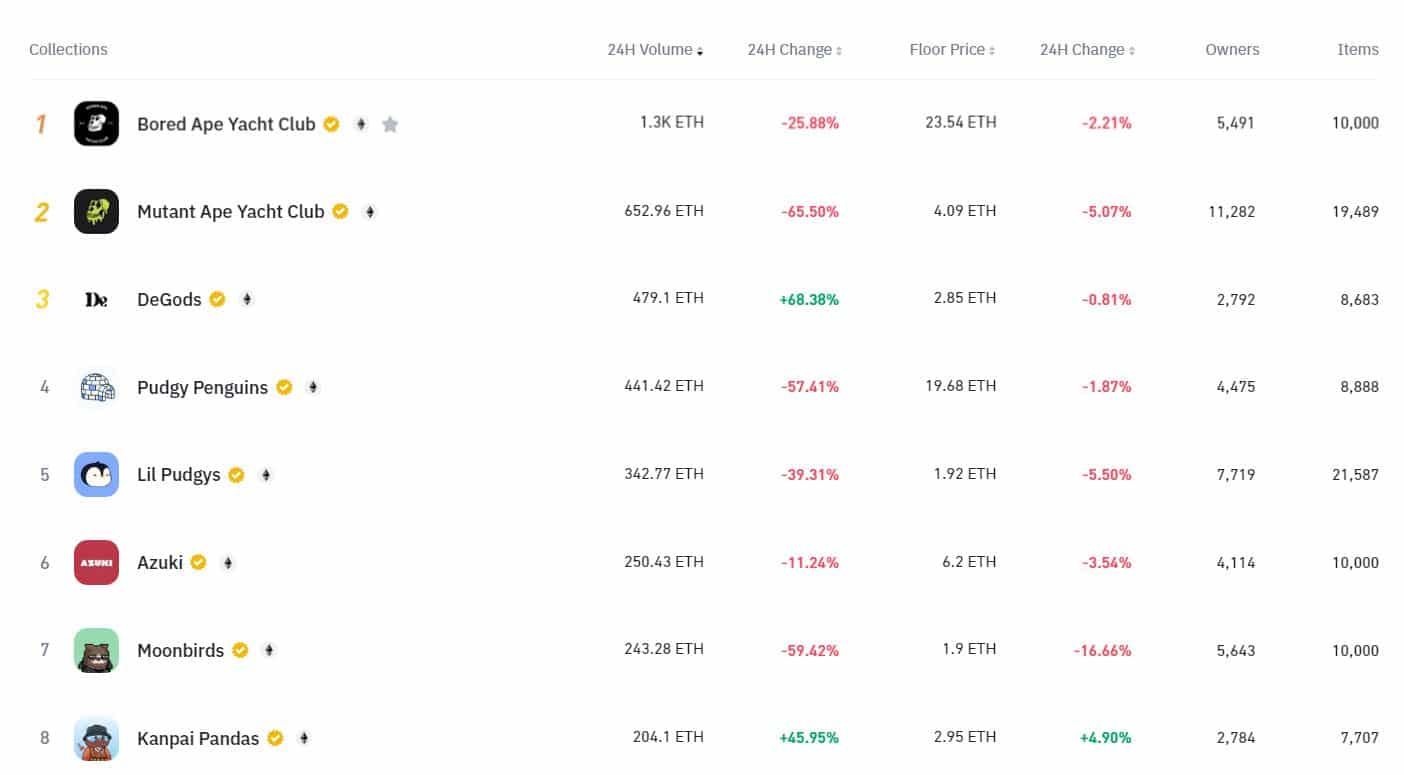Click the Pudgy Penguins igloo avatar
The width and height of the screenshot is (1404, 775).
coord(96,387)
